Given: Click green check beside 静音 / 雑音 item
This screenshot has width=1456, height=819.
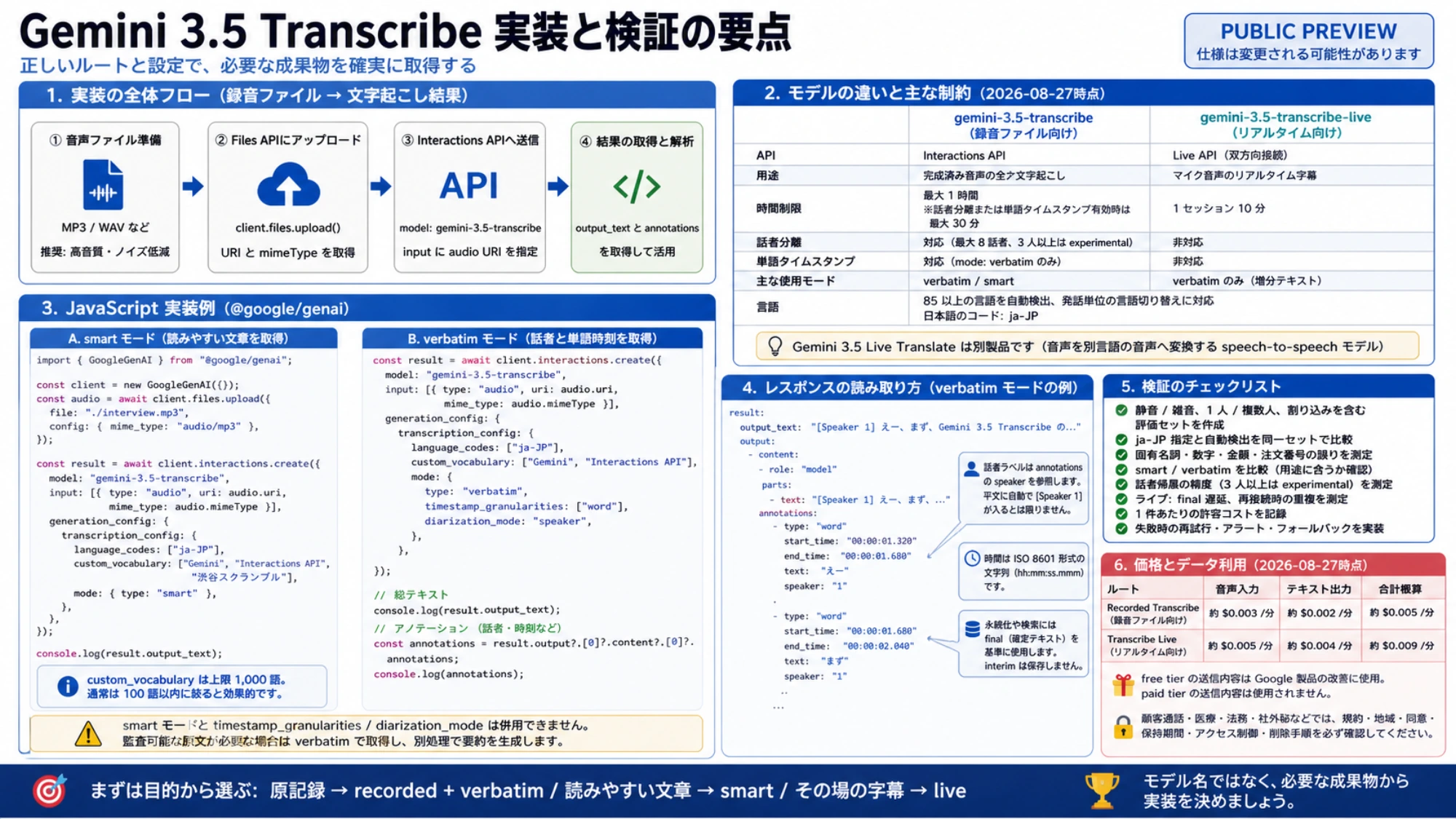Looking at the screenshot, I should (x=1122, y=410).
